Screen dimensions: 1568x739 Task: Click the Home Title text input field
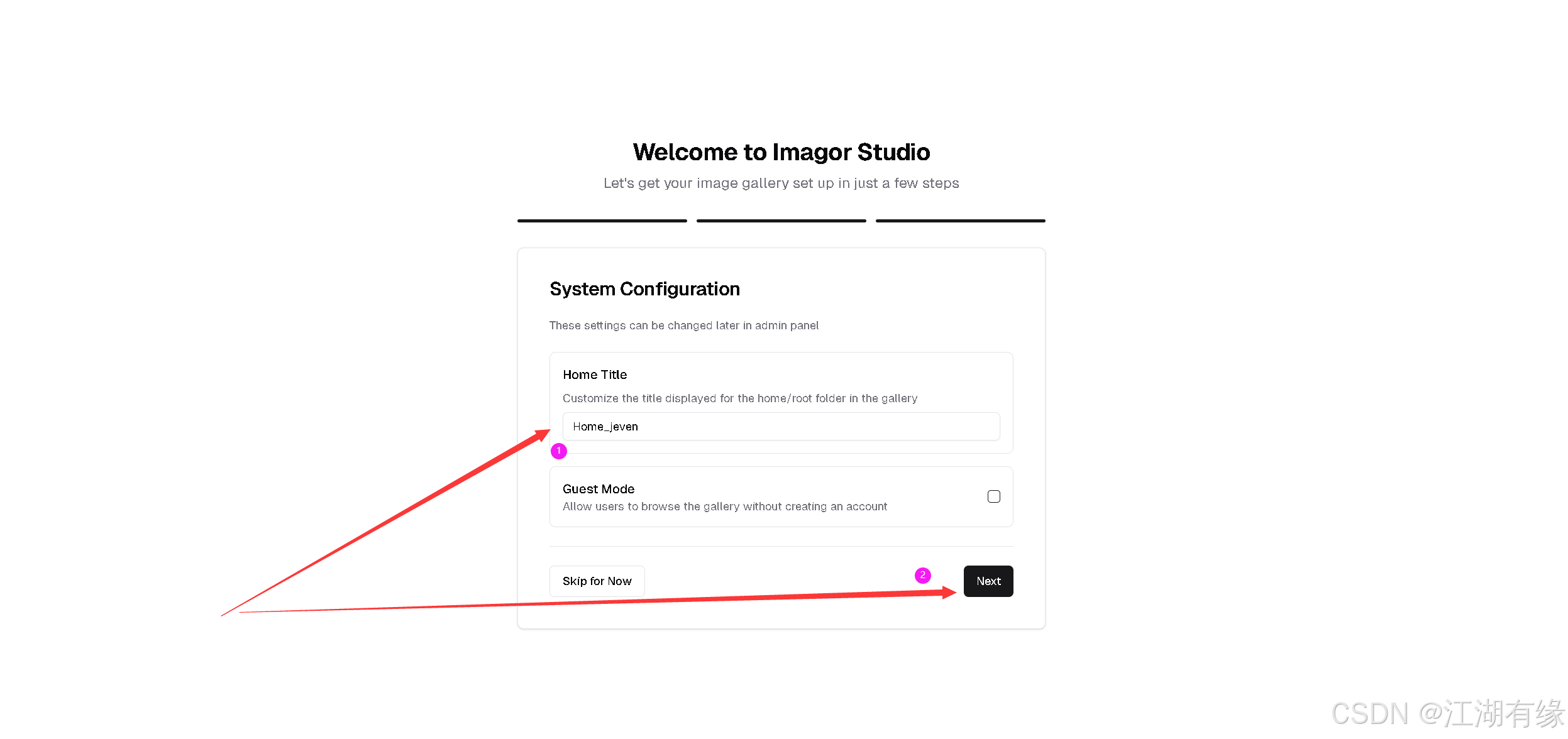point(780,427)
